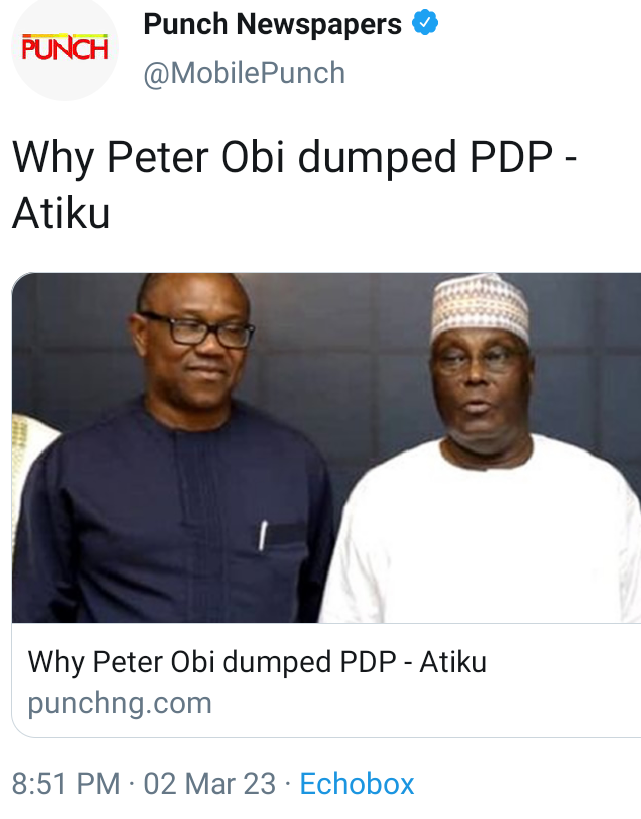Click 'PDP' in the tweet headline
The image size is (641, 819).
click(511, 157)
